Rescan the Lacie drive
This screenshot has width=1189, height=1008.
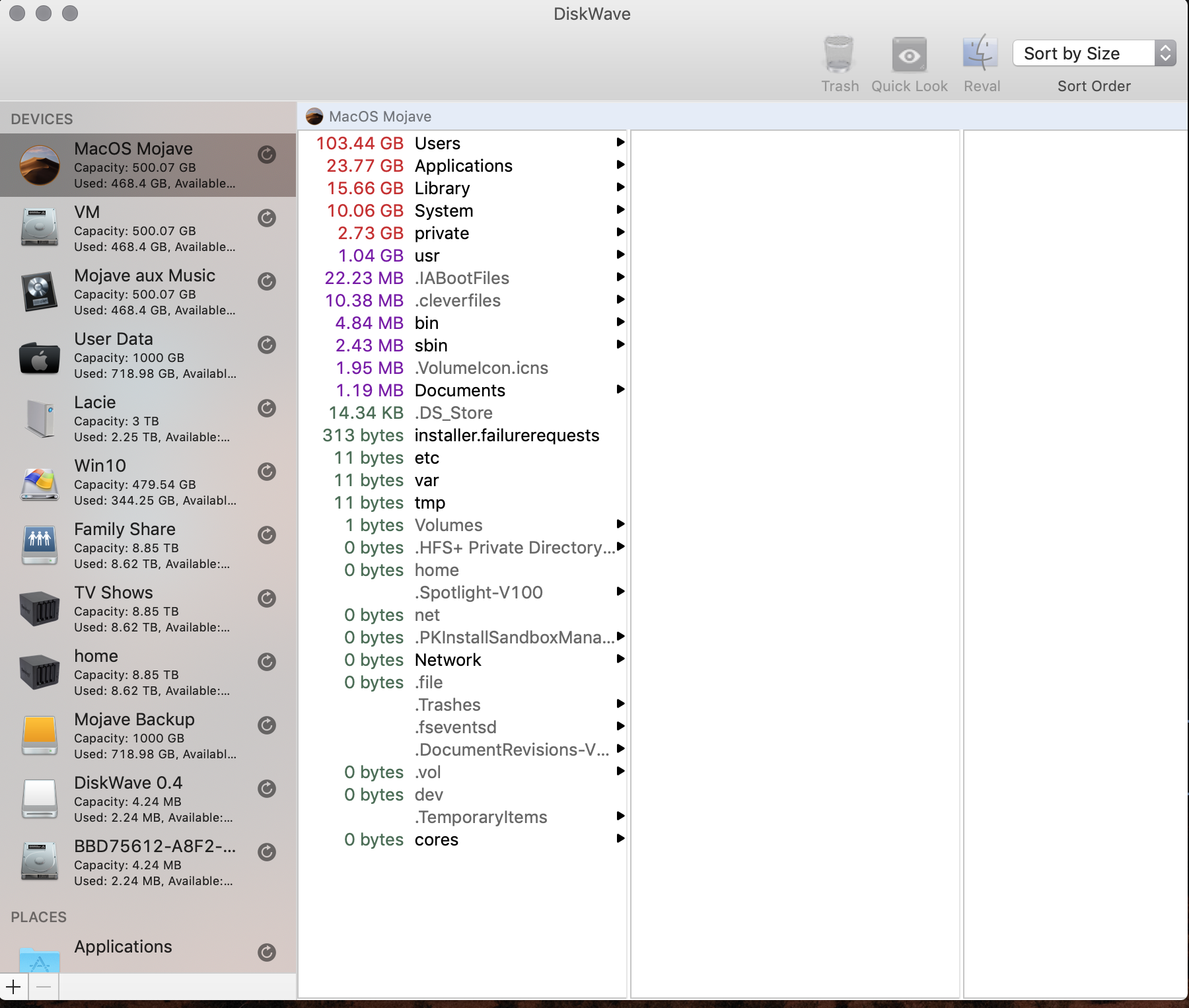(x=267, y=408)
